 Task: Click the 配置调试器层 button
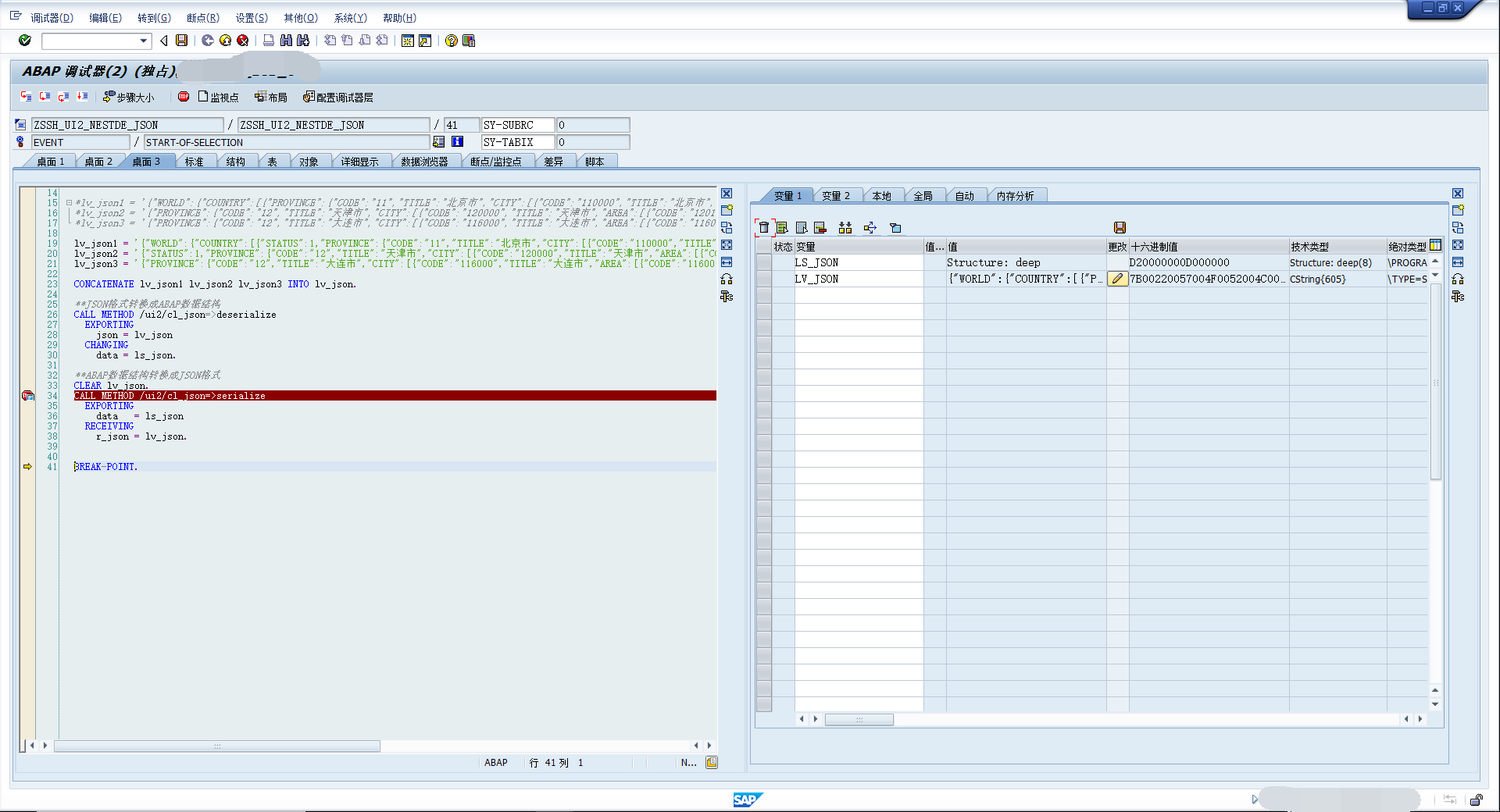coord(338,98)
